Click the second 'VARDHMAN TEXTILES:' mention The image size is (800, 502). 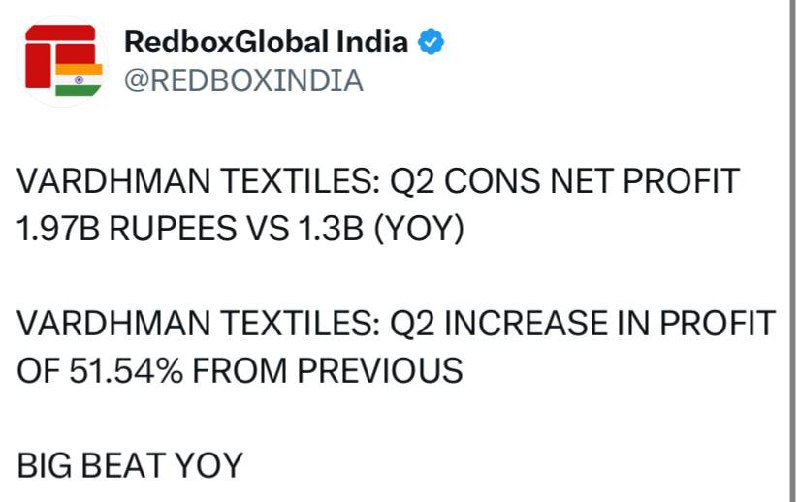point(198,323)
